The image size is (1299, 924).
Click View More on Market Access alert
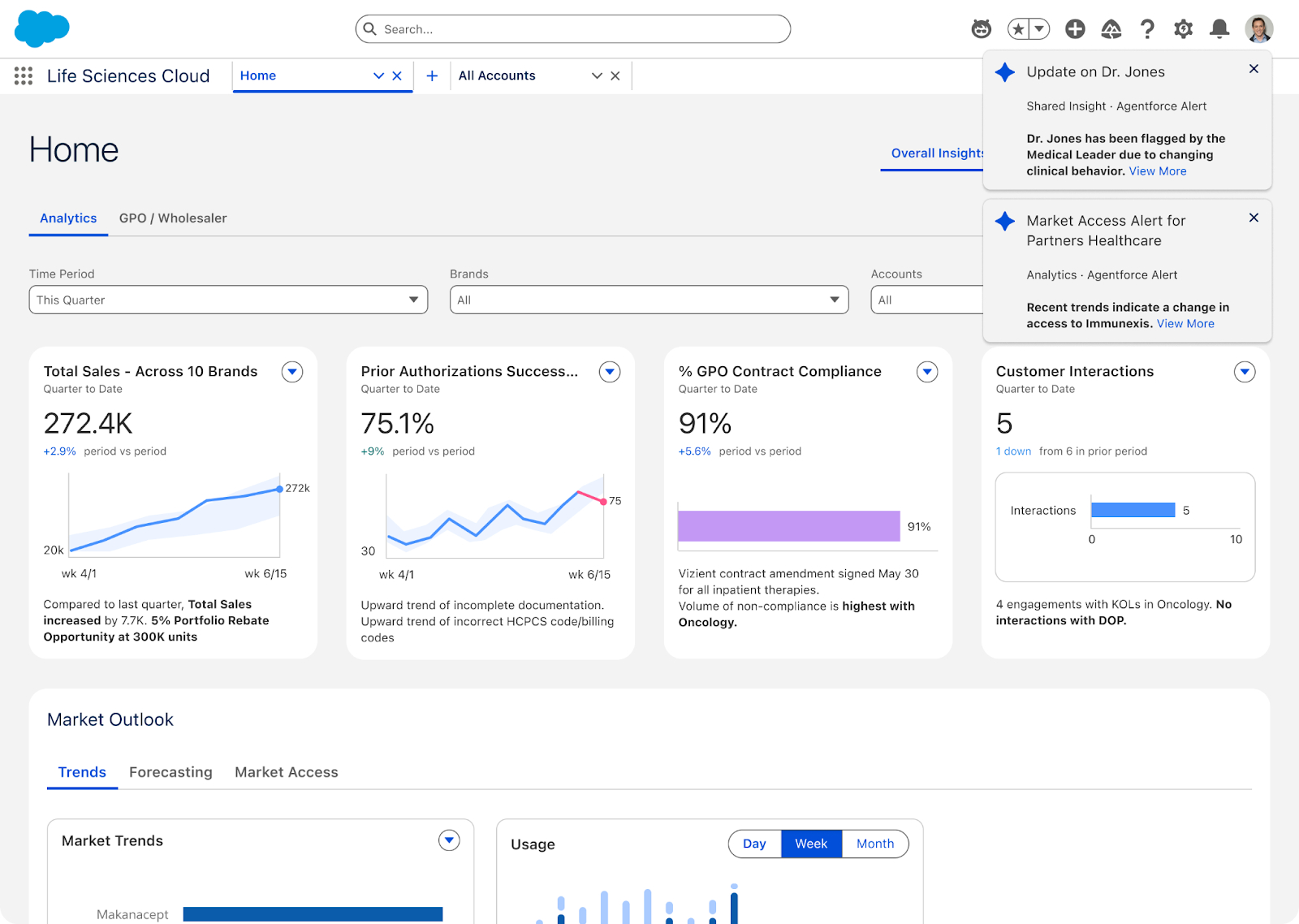(1185, 324)
